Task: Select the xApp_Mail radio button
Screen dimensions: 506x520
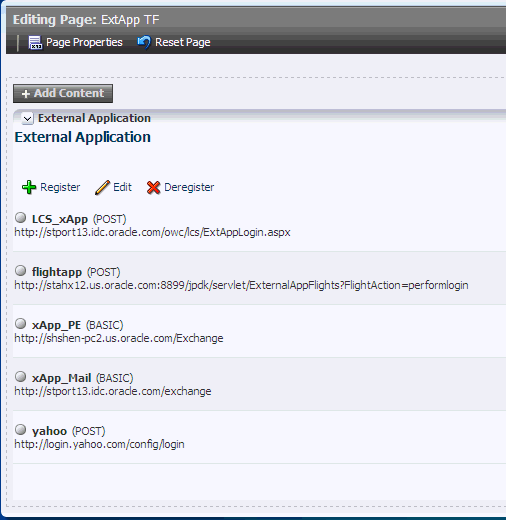Action: pyautogui.click(x=21, y=377)
